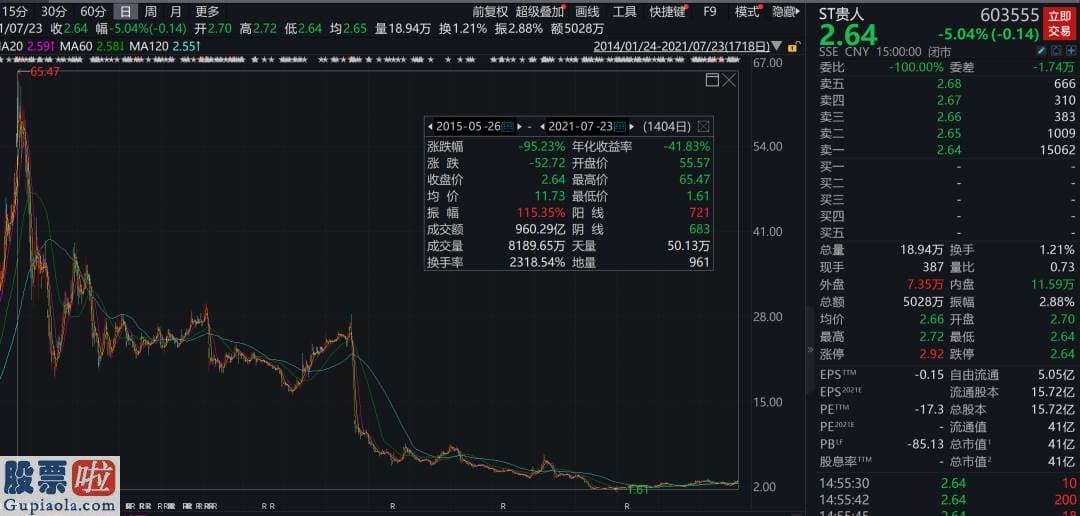Click the 1.61 low price marker
The image size is (1080, 516).
tap(639, 490)
